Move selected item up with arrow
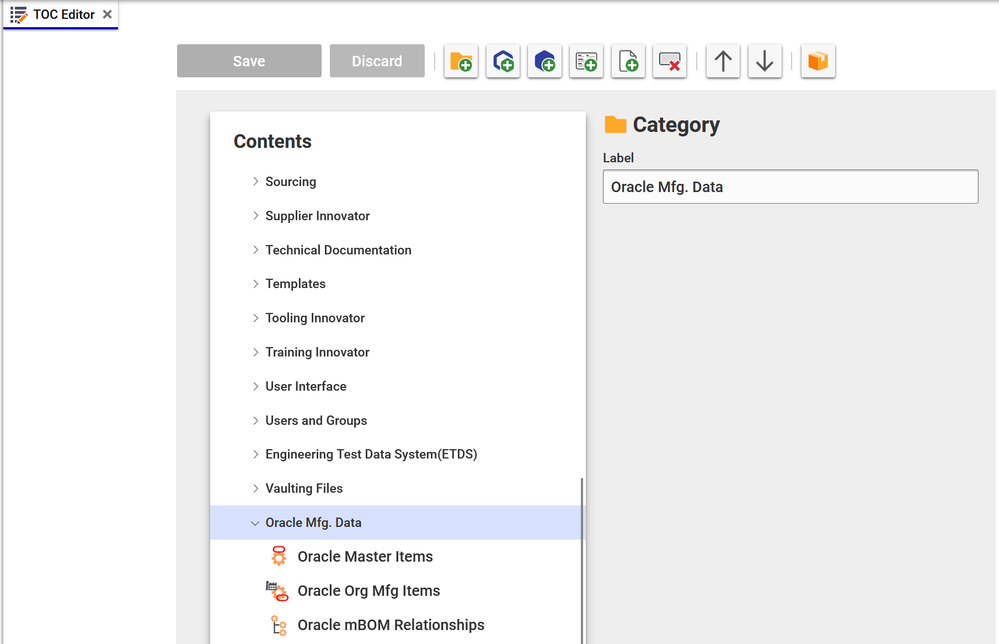Viewport: 999px width, 644px height. 723,61
